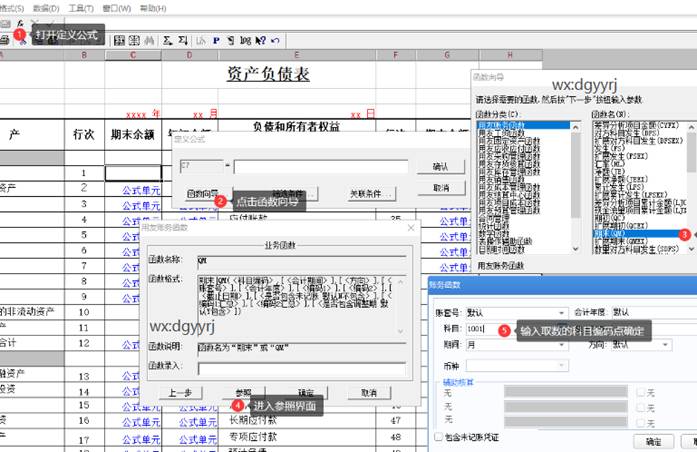Click 公式单元 in column C row 16
Image resolution: width=697 pixels, height=452 pixels.
[141, 421]
